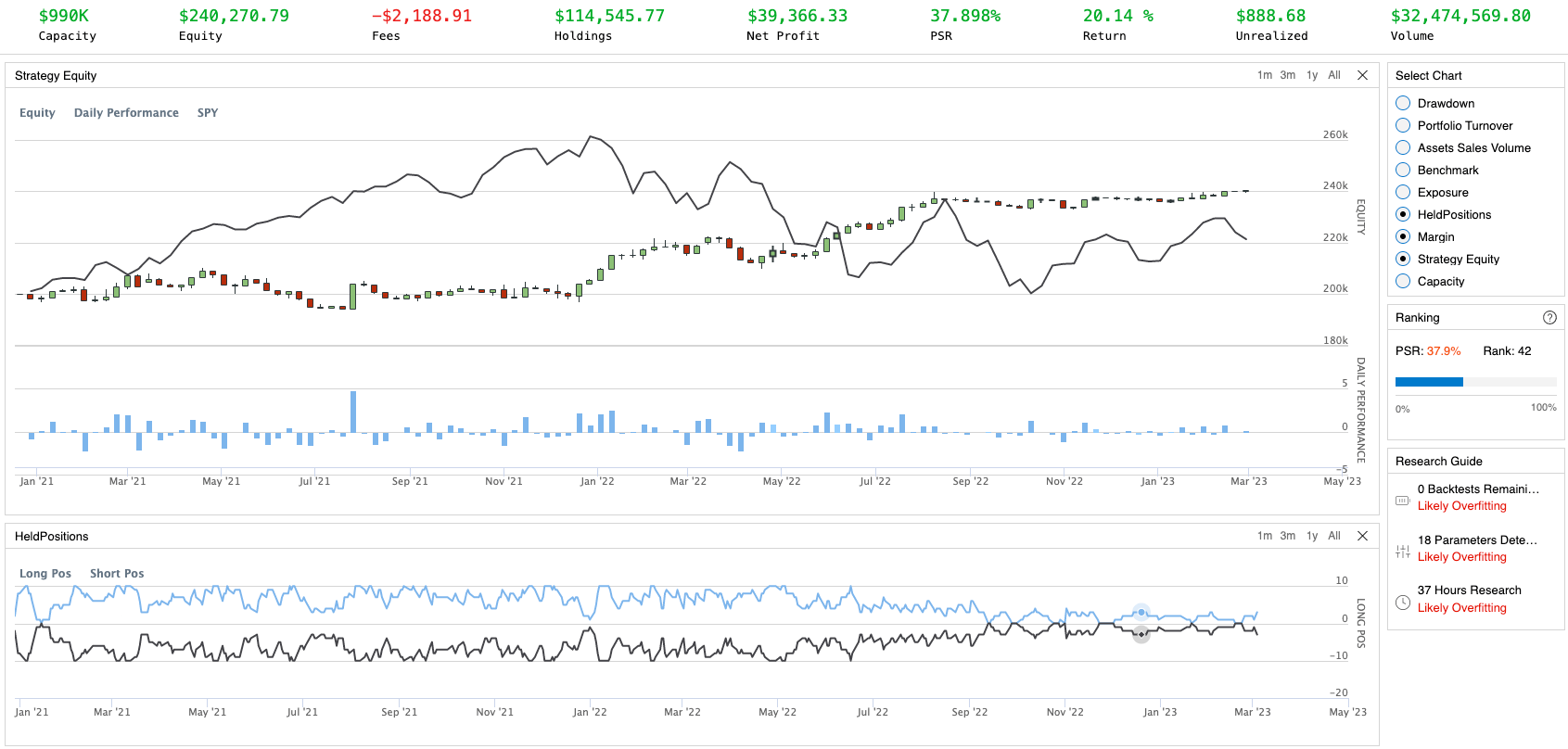This screenshot has width=1568, height=749.
Task: Open the 18 Parameters Detected guide item
Action: click(x=1477, y=540)
